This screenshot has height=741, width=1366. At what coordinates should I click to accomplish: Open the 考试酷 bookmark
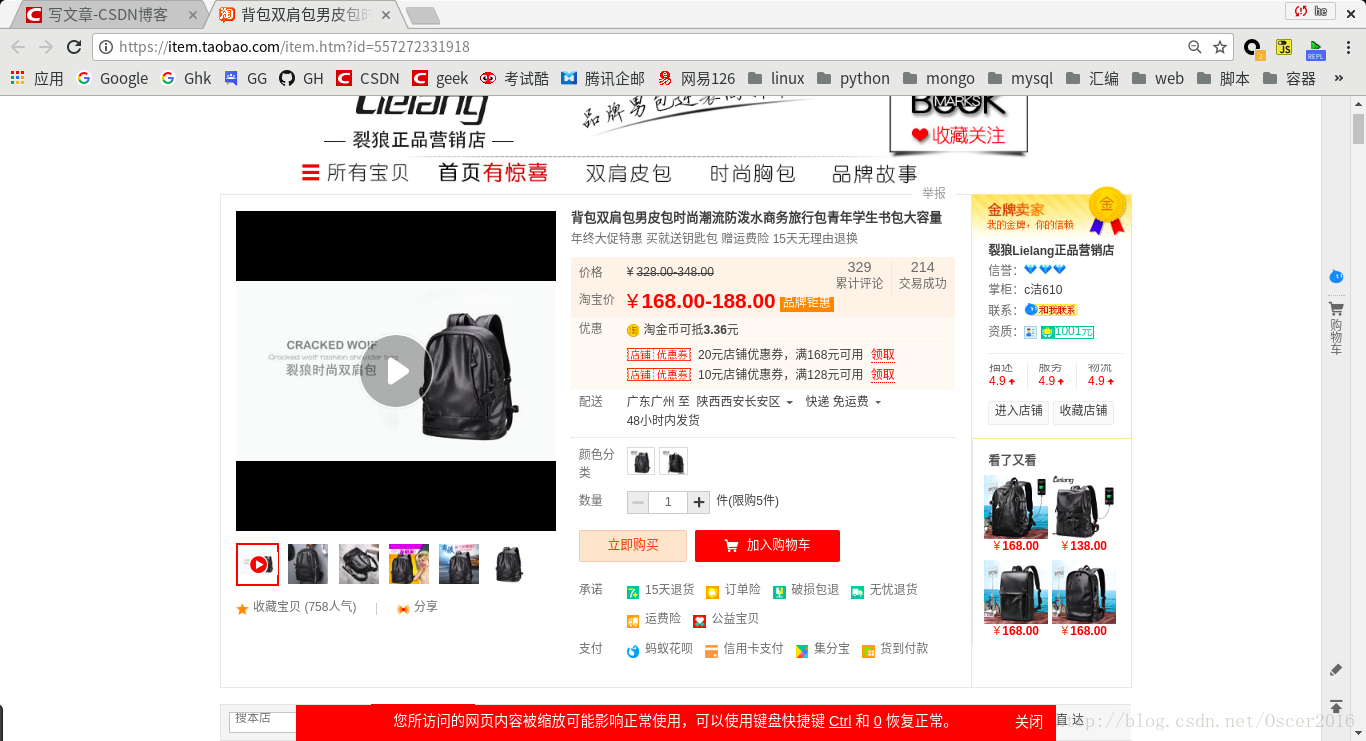click(514, 78)
